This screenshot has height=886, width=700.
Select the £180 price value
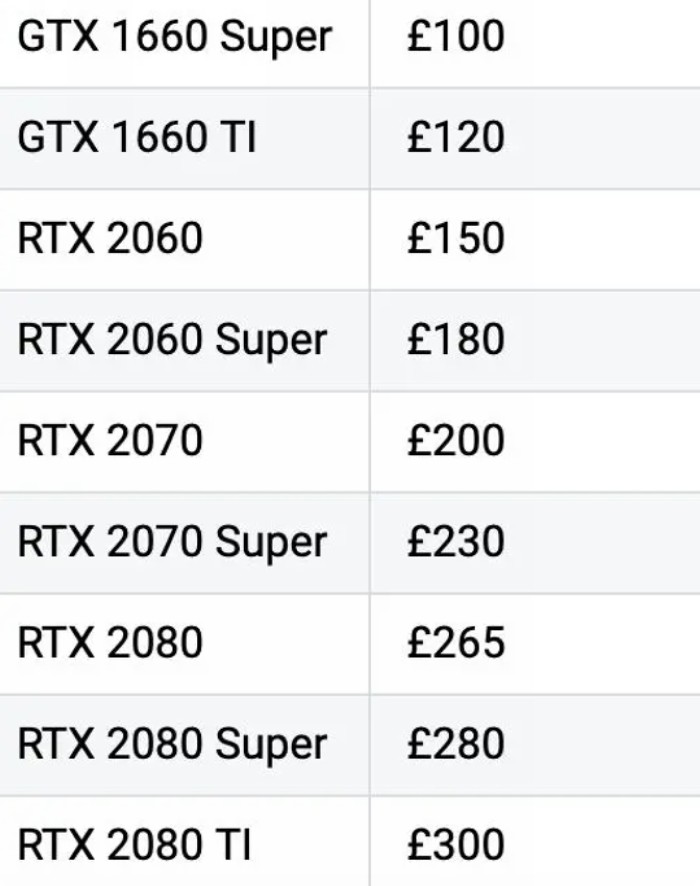coord(455,340)
